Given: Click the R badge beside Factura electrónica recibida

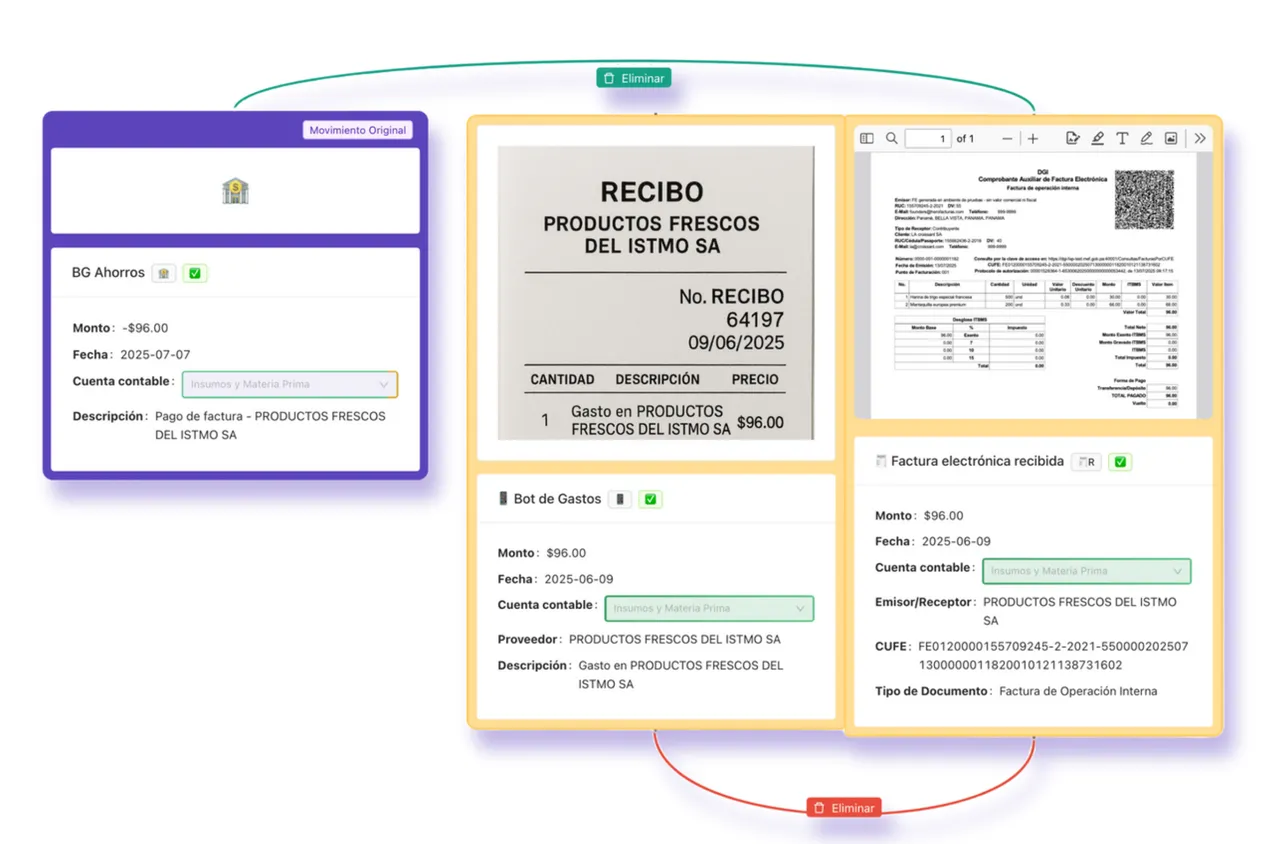Looking at the screenshot, I should [1086, 462].
